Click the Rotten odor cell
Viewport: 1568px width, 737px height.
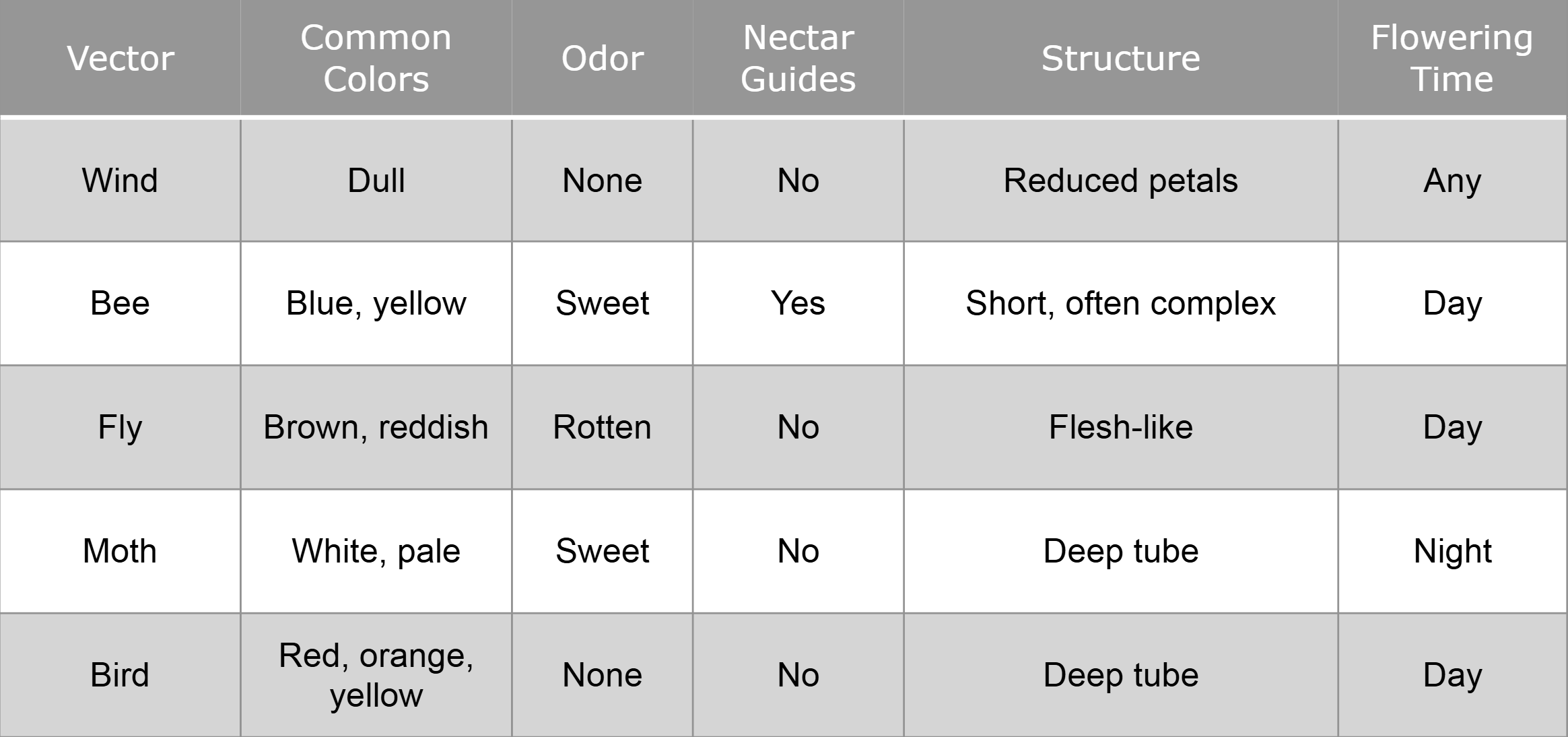[602, 427]
